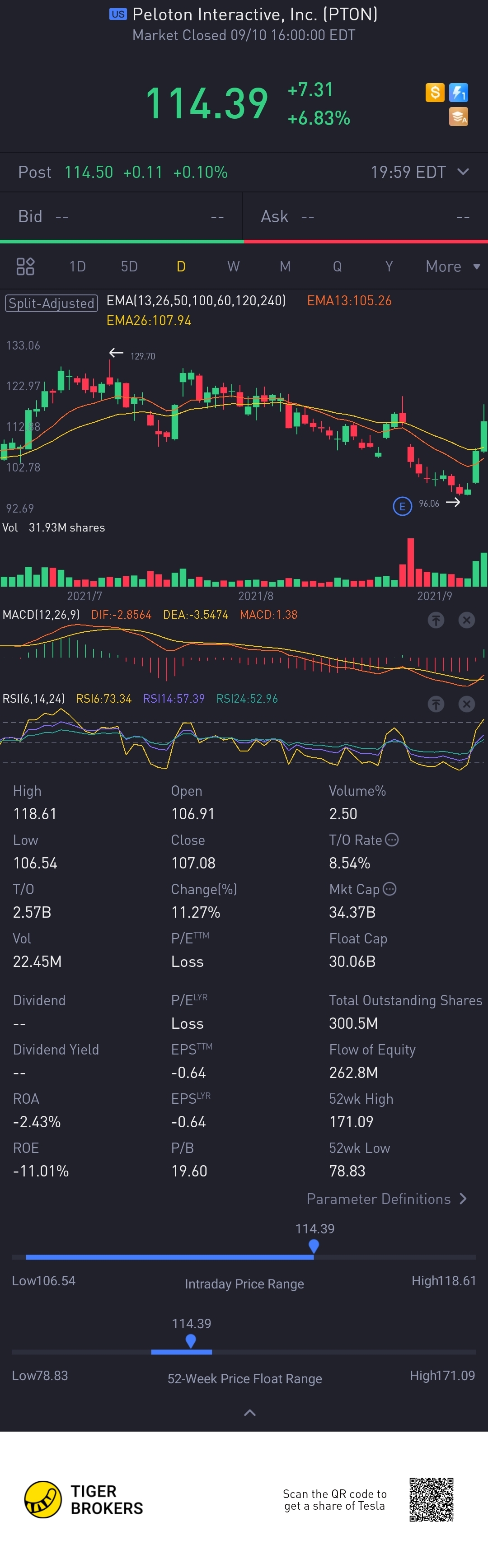
Task: Tap the Ask quote panel
Action: coord(366,216)
